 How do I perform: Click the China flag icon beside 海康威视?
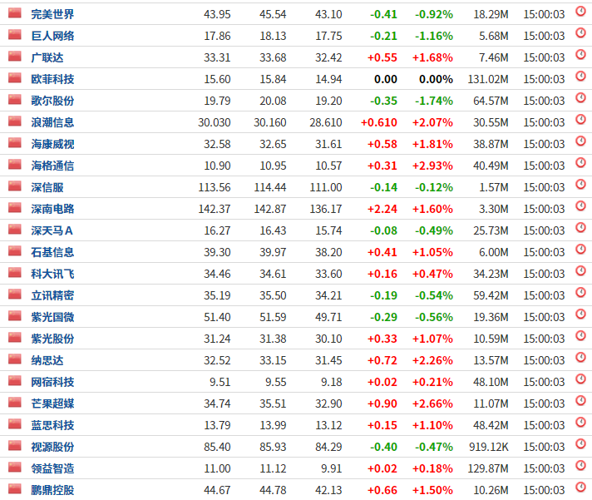15,143
